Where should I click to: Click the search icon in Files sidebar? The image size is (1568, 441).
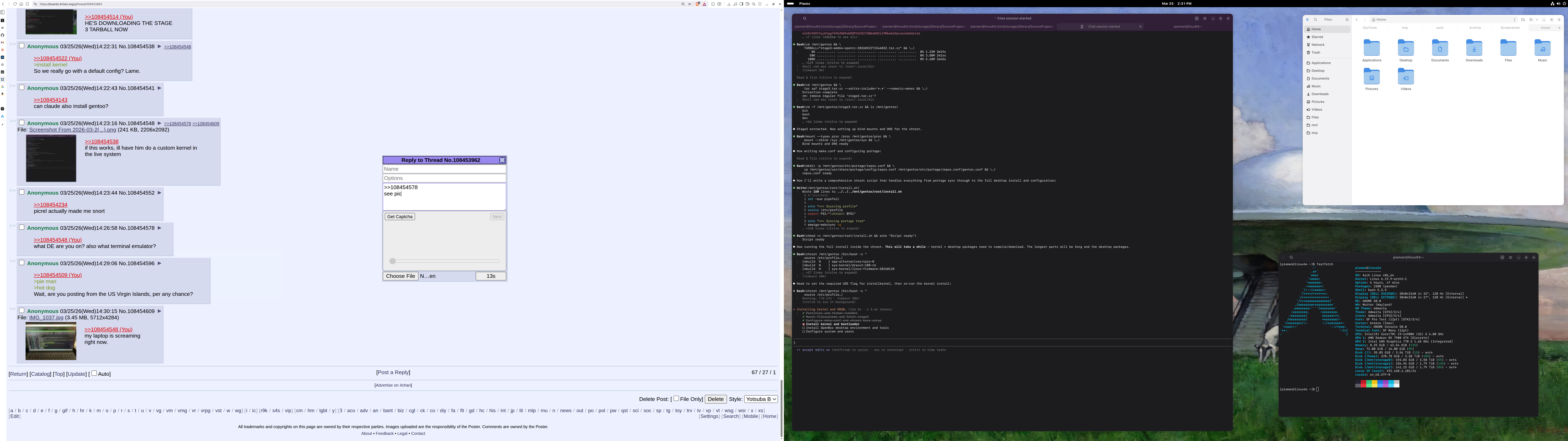[1315, 19]
